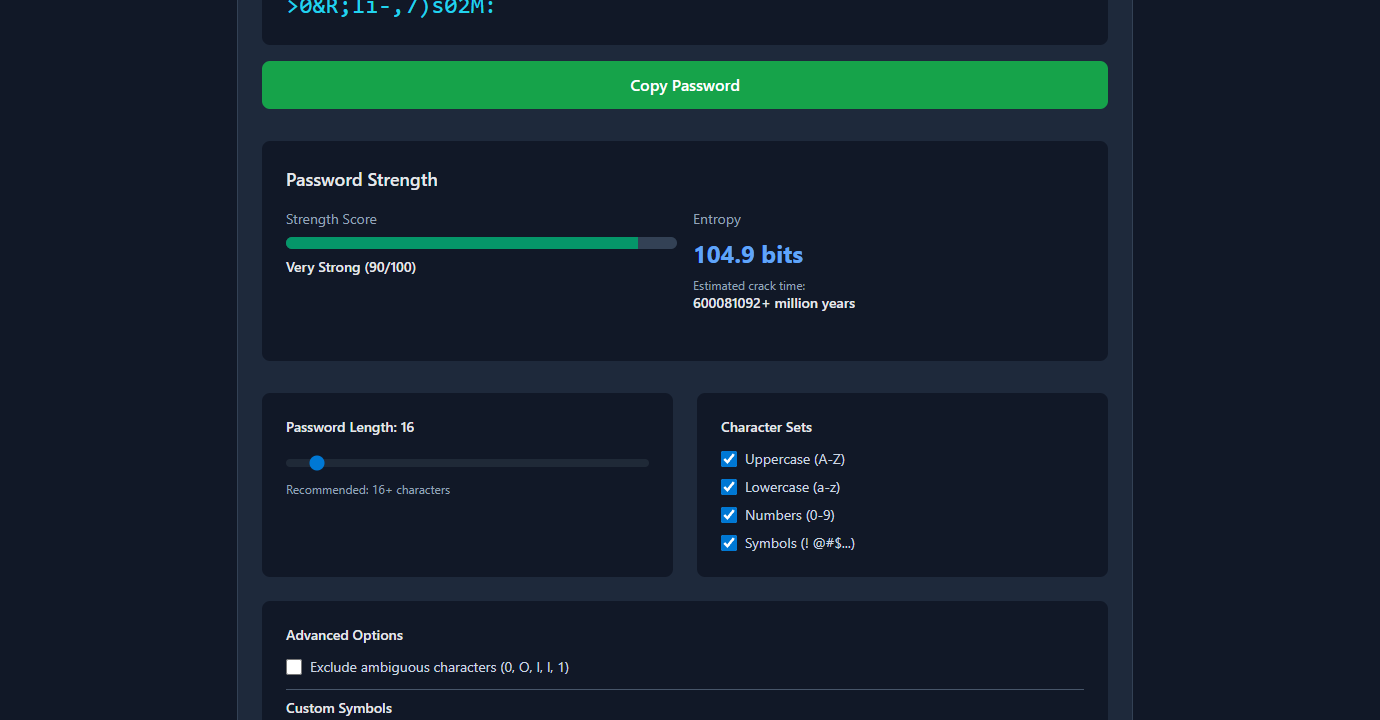Click the Password Length: 16 label

point(350,427)
